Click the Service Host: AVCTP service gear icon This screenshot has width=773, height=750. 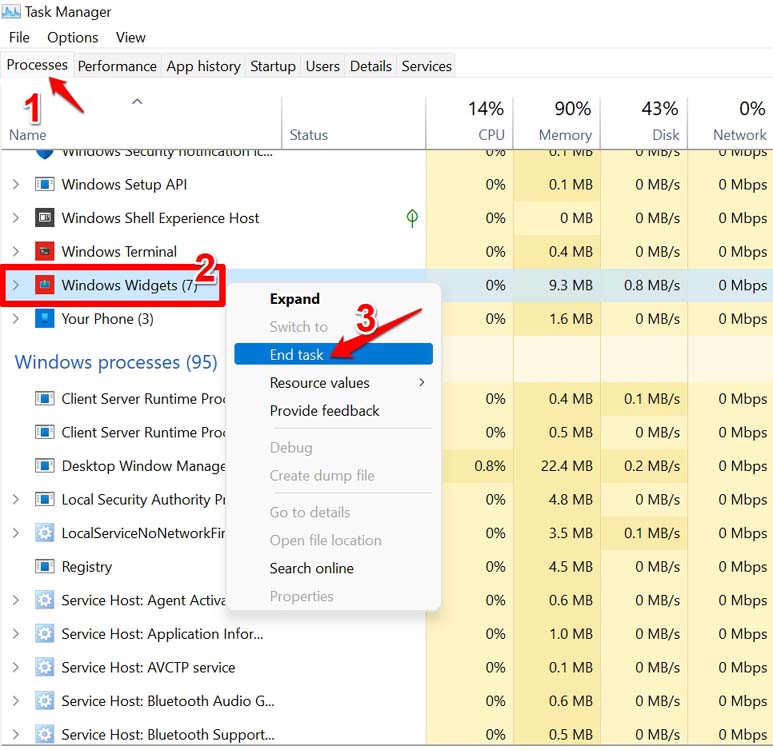tap(44, 667)
